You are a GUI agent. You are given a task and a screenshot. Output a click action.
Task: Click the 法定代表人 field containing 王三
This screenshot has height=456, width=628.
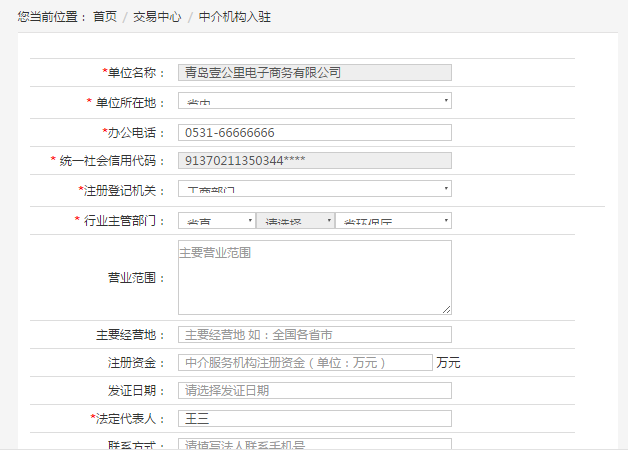point(314,419)
